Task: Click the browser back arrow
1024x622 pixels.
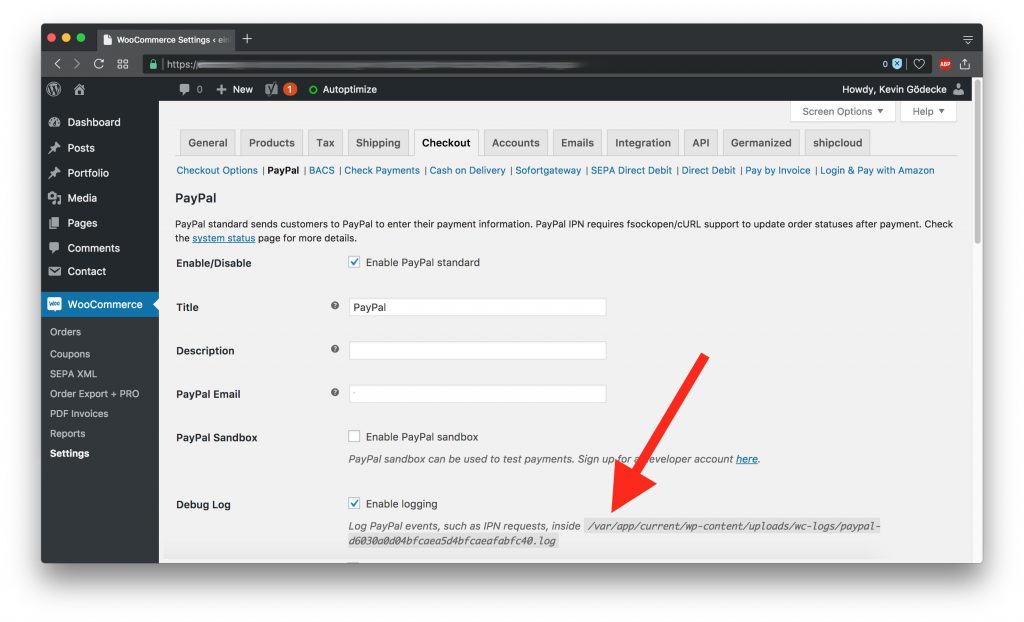Action: (57, 64)
